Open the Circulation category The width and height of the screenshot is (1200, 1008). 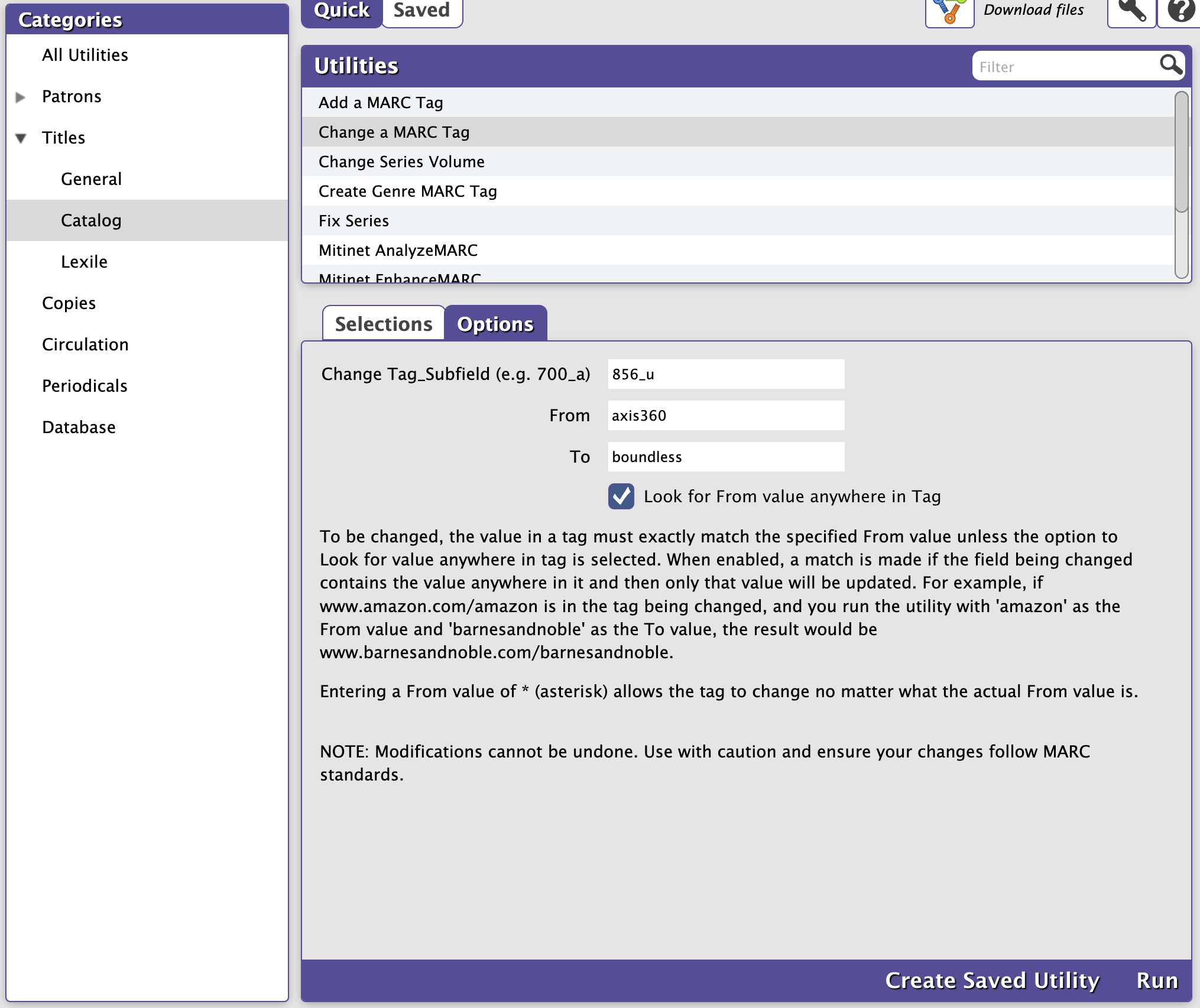click(x=85, y=344)
